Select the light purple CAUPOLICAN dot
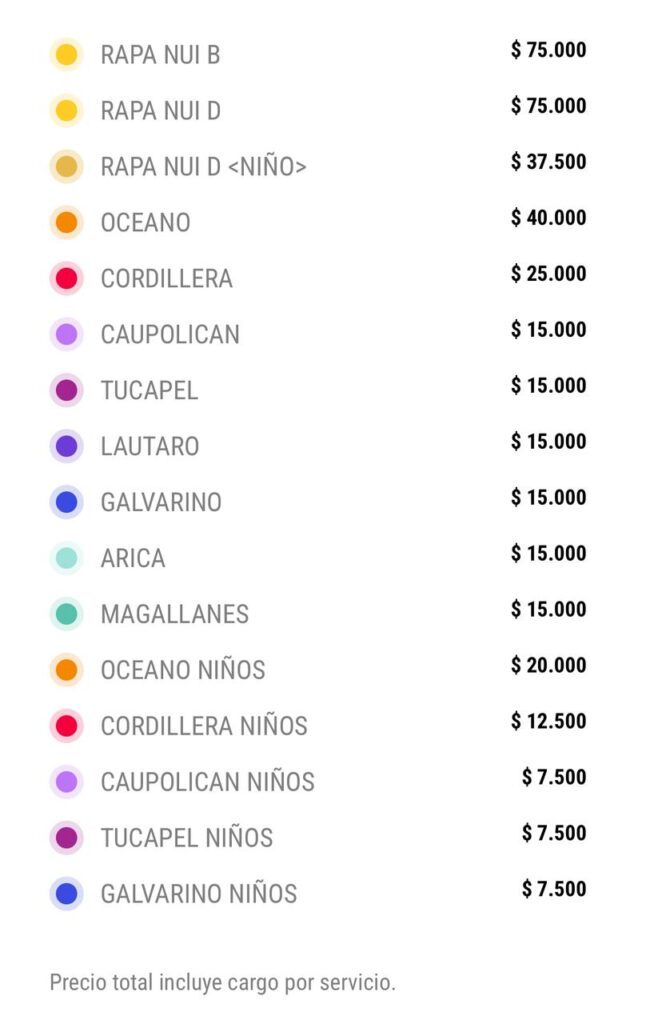Image resolution: width=646 pixels, height=1024 pixels. [x=66, y=334]
